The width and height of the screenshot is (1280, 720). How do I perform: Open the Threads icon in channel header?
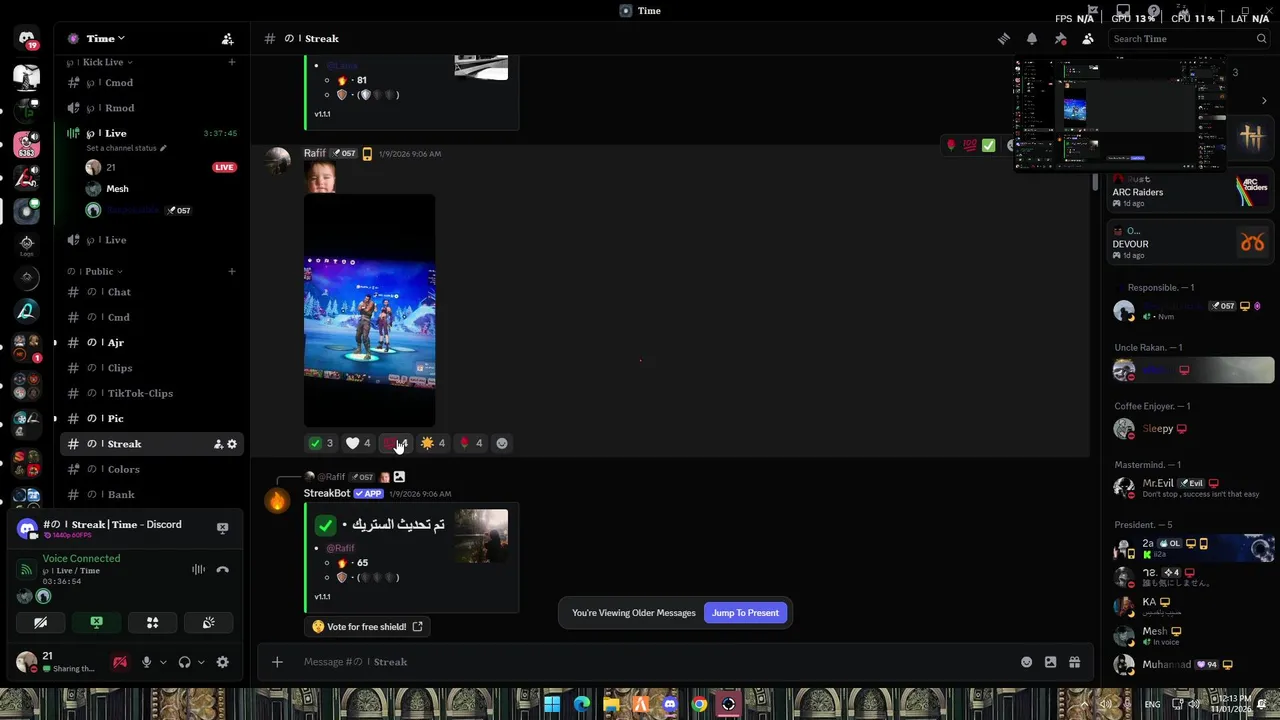coord(1004,39)
